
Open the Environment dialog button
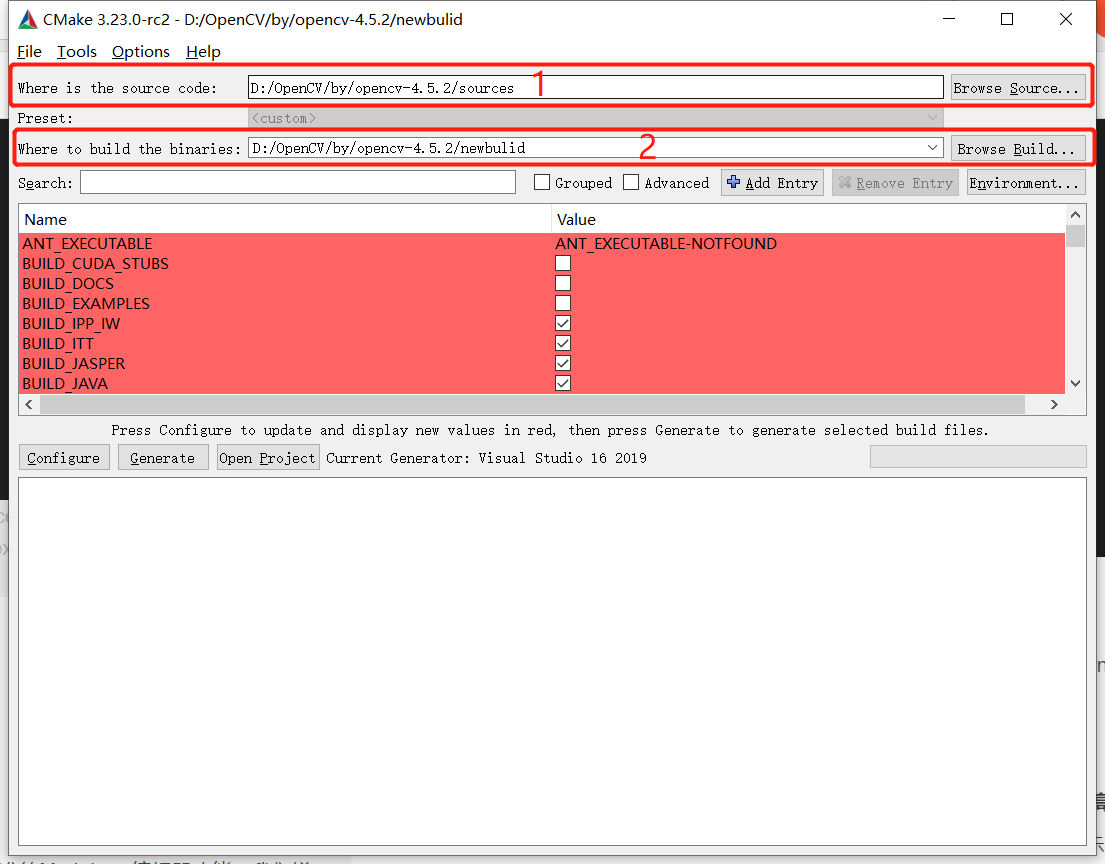[x=1025, y=183]
